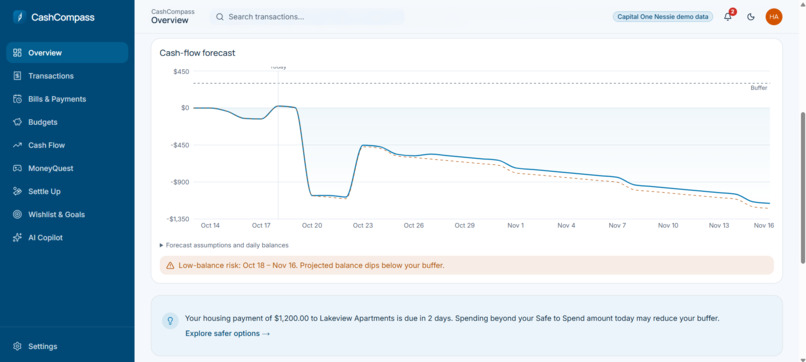Screen dimensions: 806x362
Task: Click the -$900 axis value
Action: coord(179,182)
